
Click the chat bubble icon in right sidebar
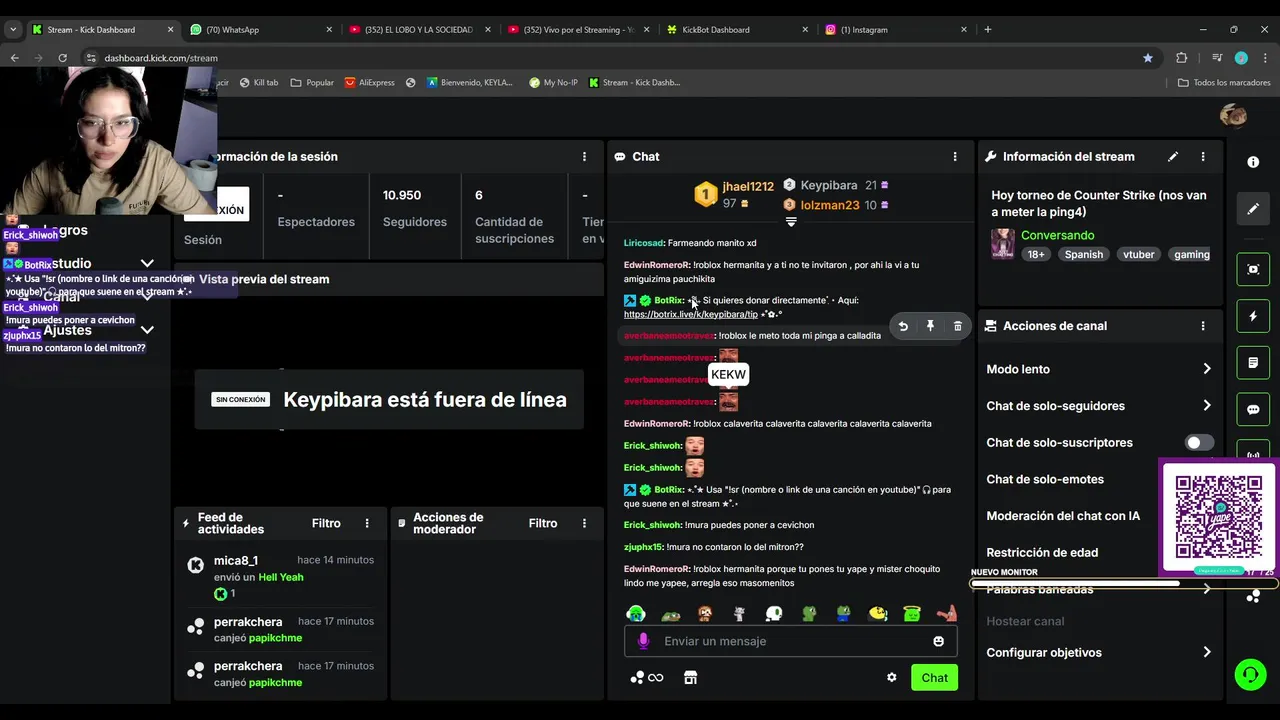point(1253,410)
